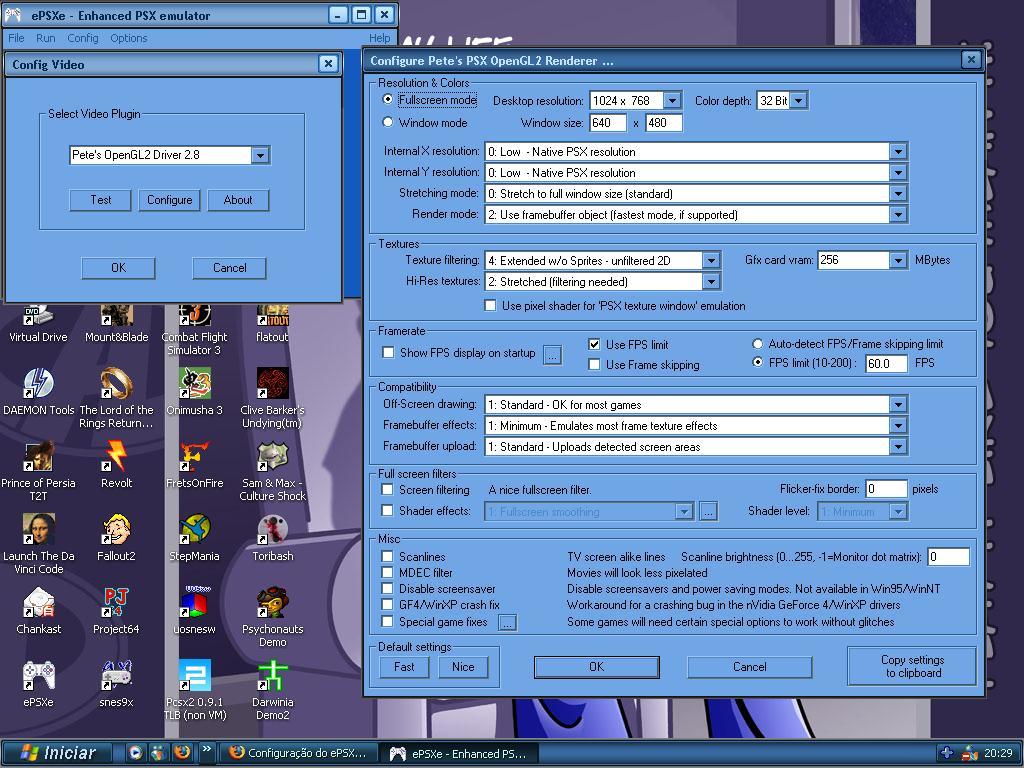Open the Internal X resolution dropdown
This screenshot has width=1024, height=768.
tap(898, 152)
